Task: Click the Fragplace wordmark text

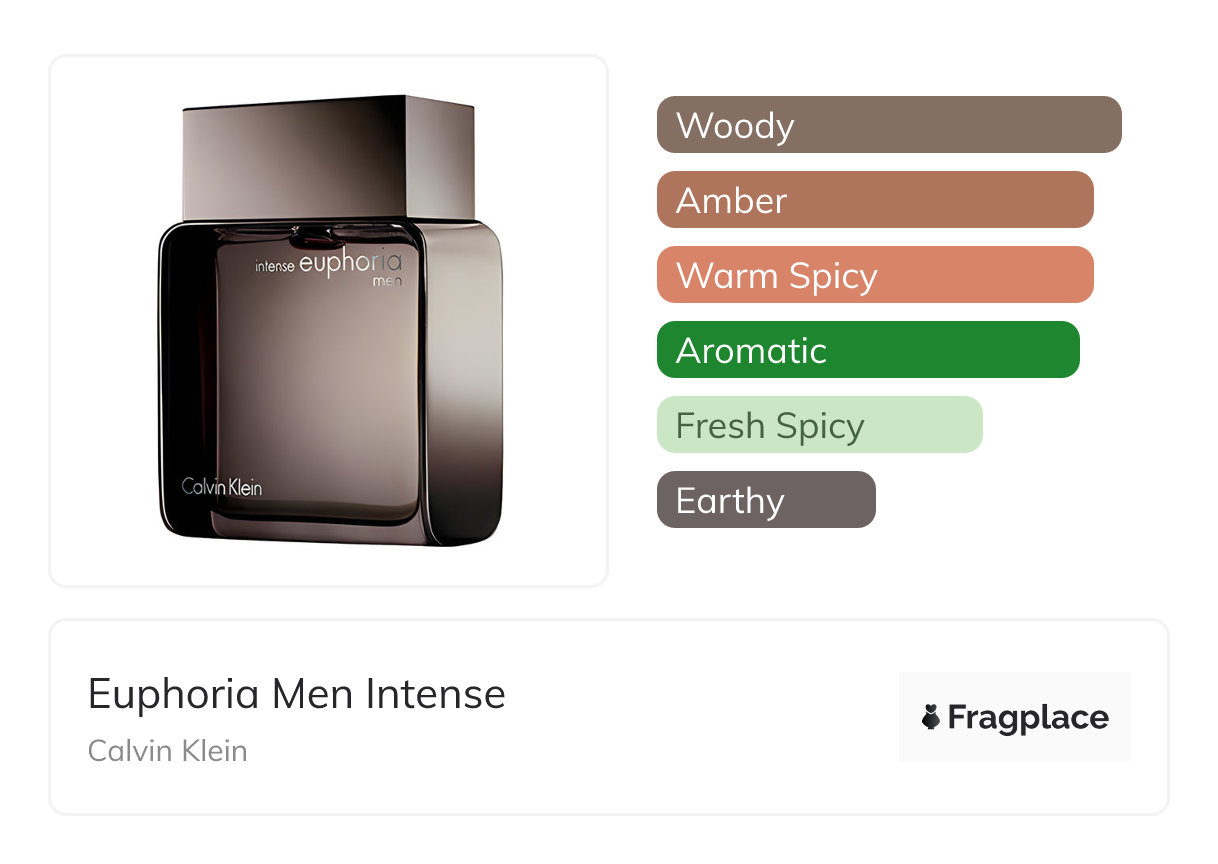Action: [x=1028, y=718]
